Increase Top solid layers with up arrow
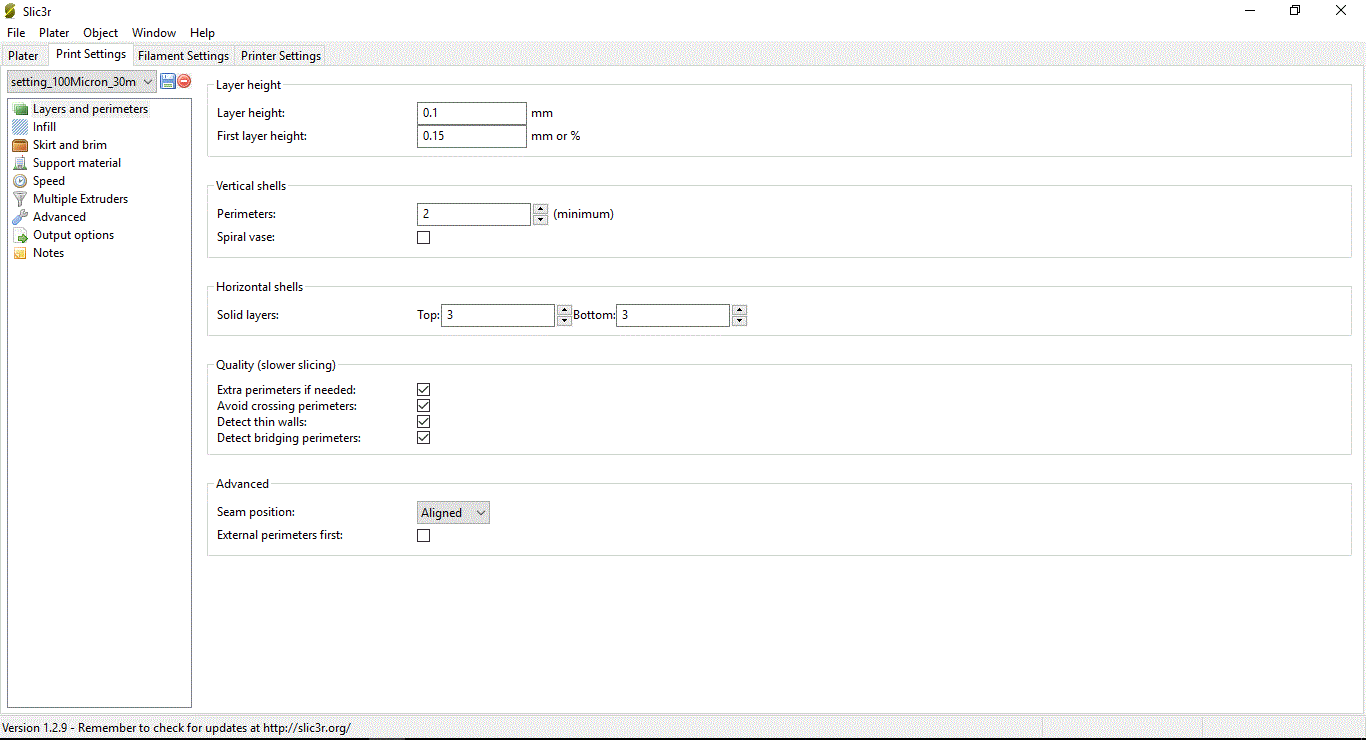This screenshot has height=740, width=1366. coord(564,310)
